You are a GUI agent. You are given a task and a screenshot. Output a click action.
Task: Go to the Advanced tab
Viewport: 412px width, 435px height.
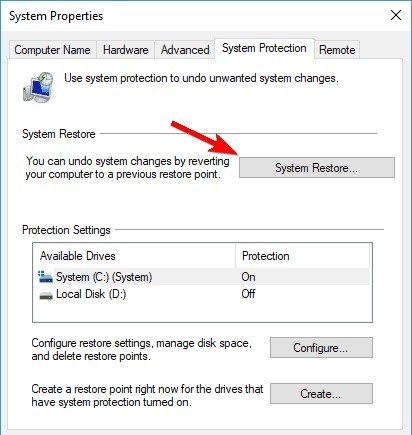[185, 50]
